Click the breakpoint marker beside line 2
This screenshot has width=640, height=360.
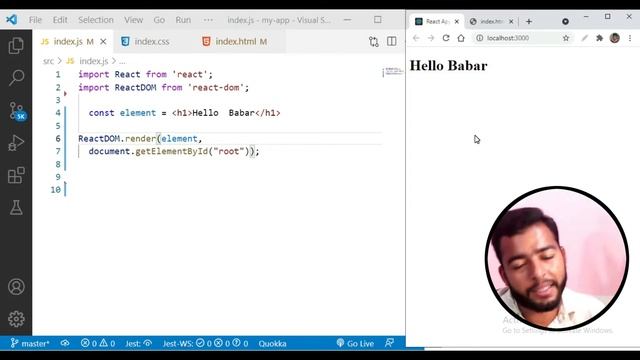click(65, 93)
